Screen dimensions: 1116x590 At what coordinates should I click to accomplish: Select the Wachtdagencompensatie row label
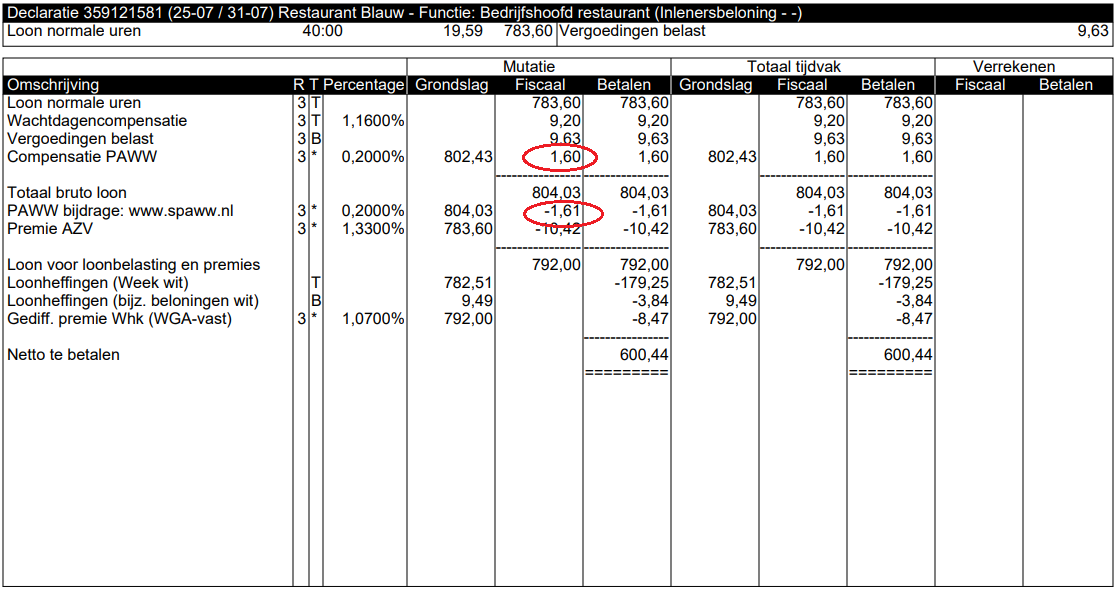pos(97,121)
